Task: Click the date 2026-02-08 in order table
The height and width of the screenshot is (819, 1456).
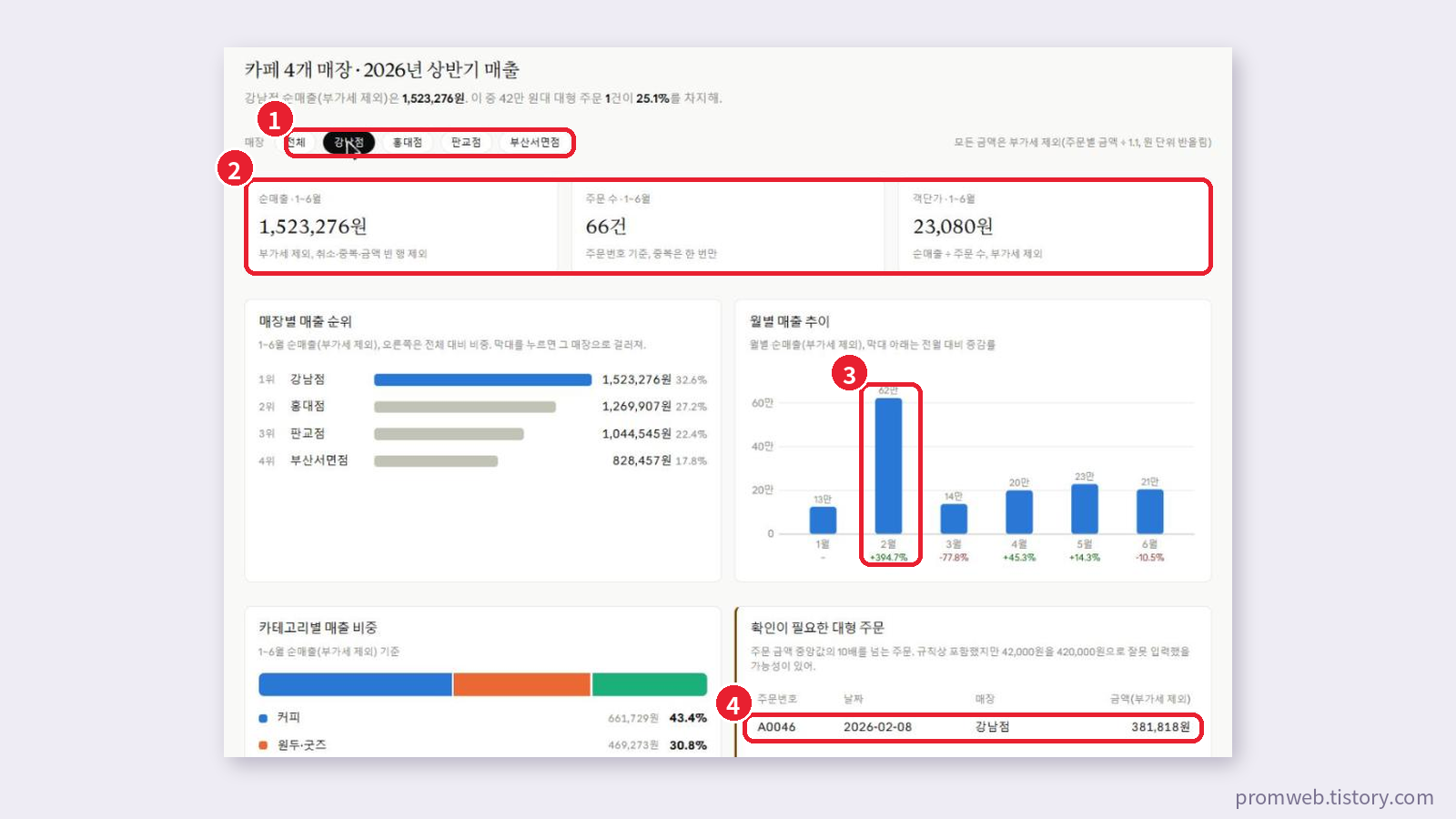Action: 877,727
